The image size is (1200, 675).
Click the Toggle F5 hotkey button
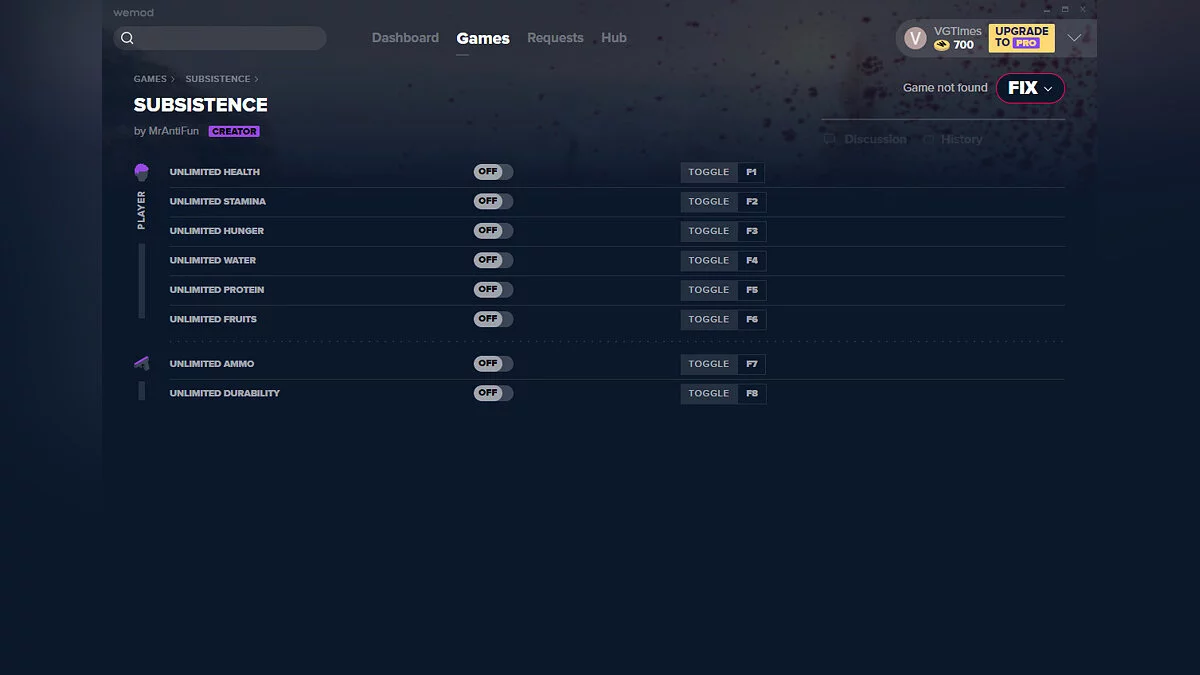723,289
